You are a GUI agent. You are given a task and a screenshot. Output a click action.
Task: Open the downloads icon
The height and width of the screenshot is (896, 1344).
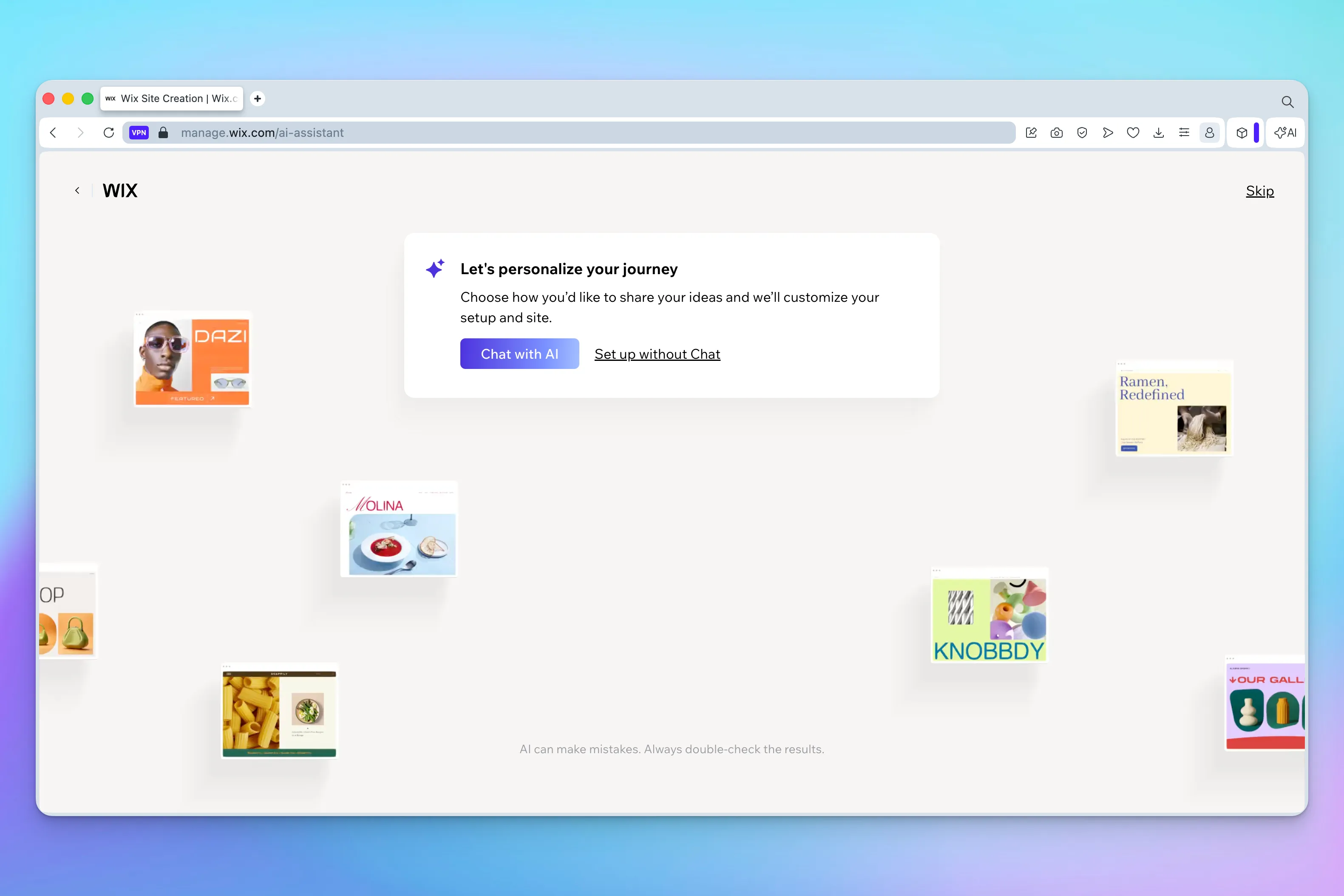pos(1158,133)
